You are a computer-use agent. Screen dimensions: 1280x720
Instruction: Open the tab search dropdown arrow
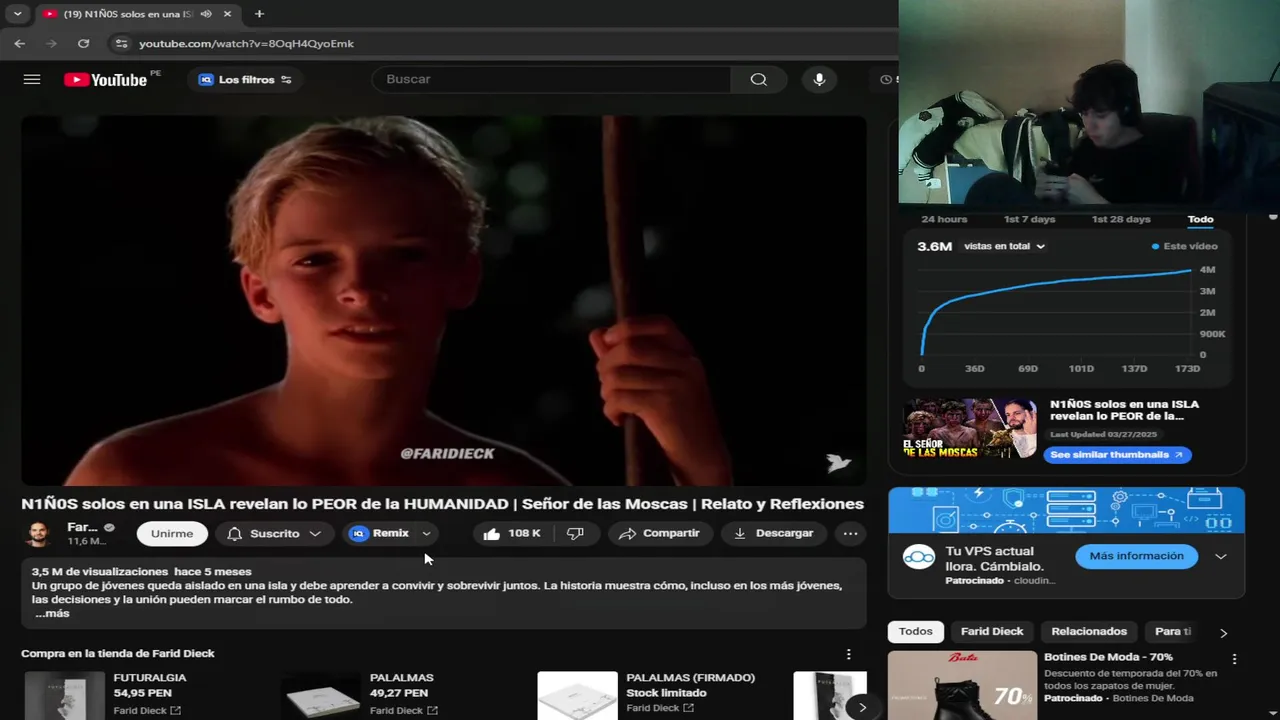(17, 14)
